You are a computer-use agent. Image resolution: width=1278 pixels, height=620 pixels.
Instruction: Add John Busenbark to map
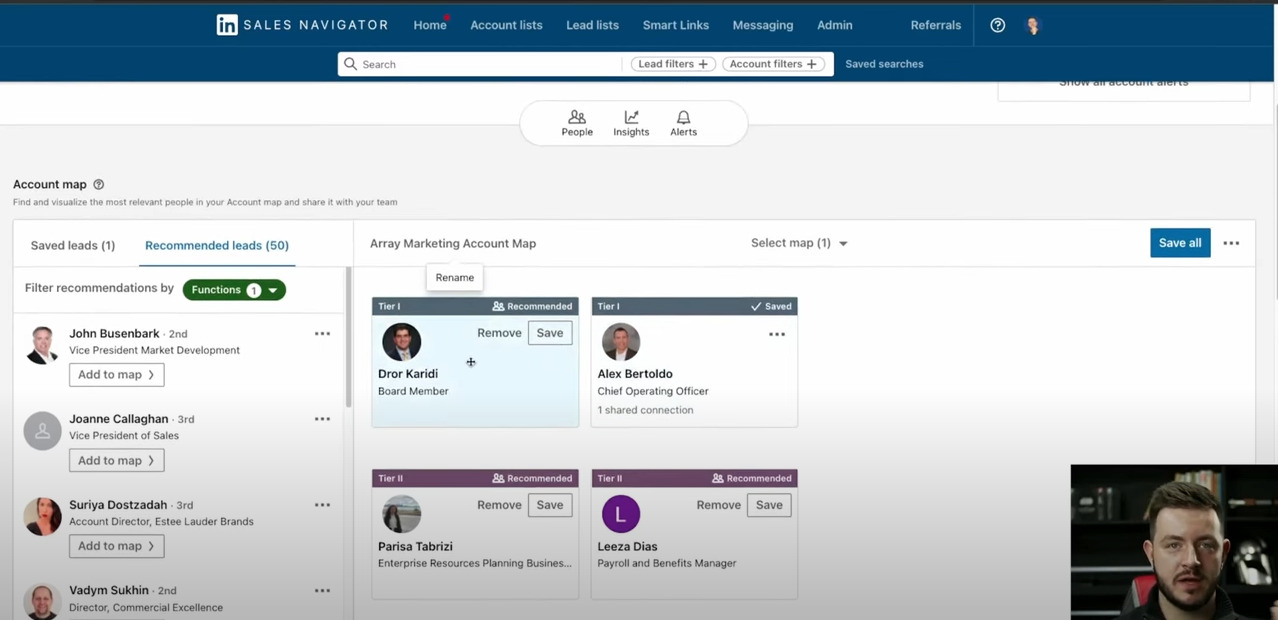(x=116, y=375)
